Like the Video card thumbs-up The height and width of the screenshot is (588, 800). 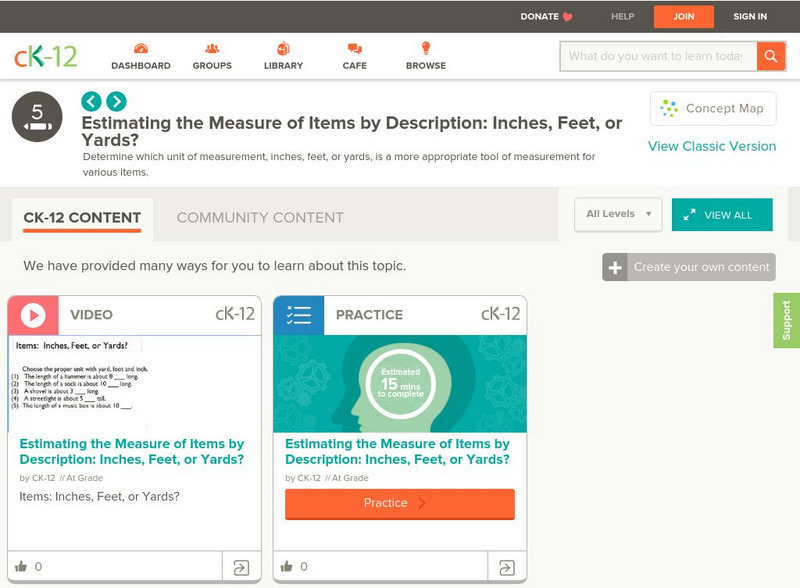coord(21,566)
